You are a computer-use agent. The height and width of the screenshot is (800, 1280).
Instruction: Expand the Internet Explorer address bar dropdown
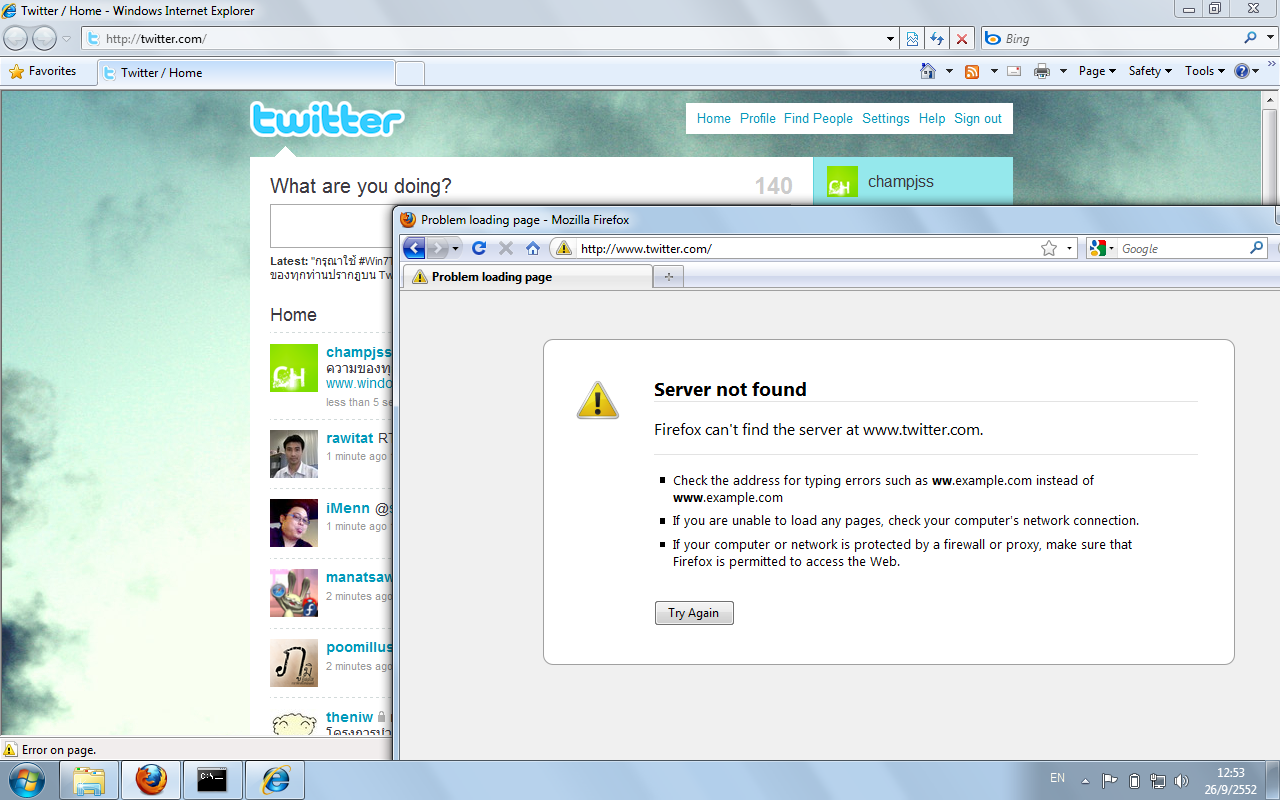pyautogui.click(x=891, y=39)
